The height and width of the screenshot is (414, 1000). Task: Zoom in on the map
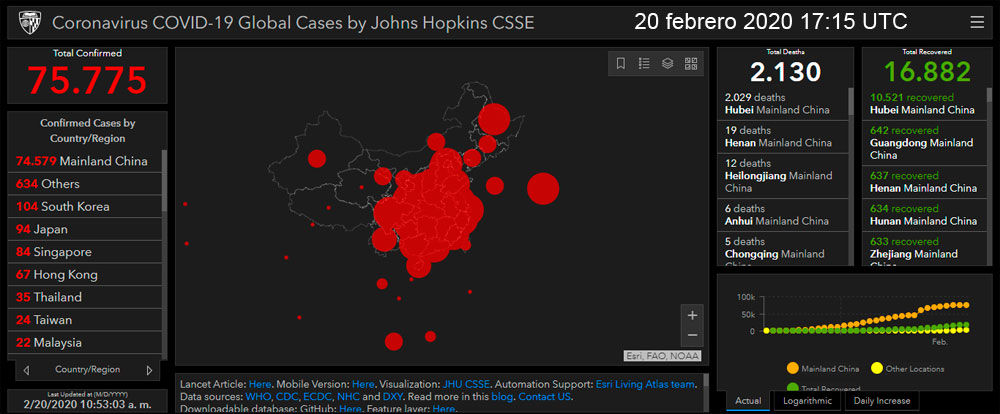693,315
